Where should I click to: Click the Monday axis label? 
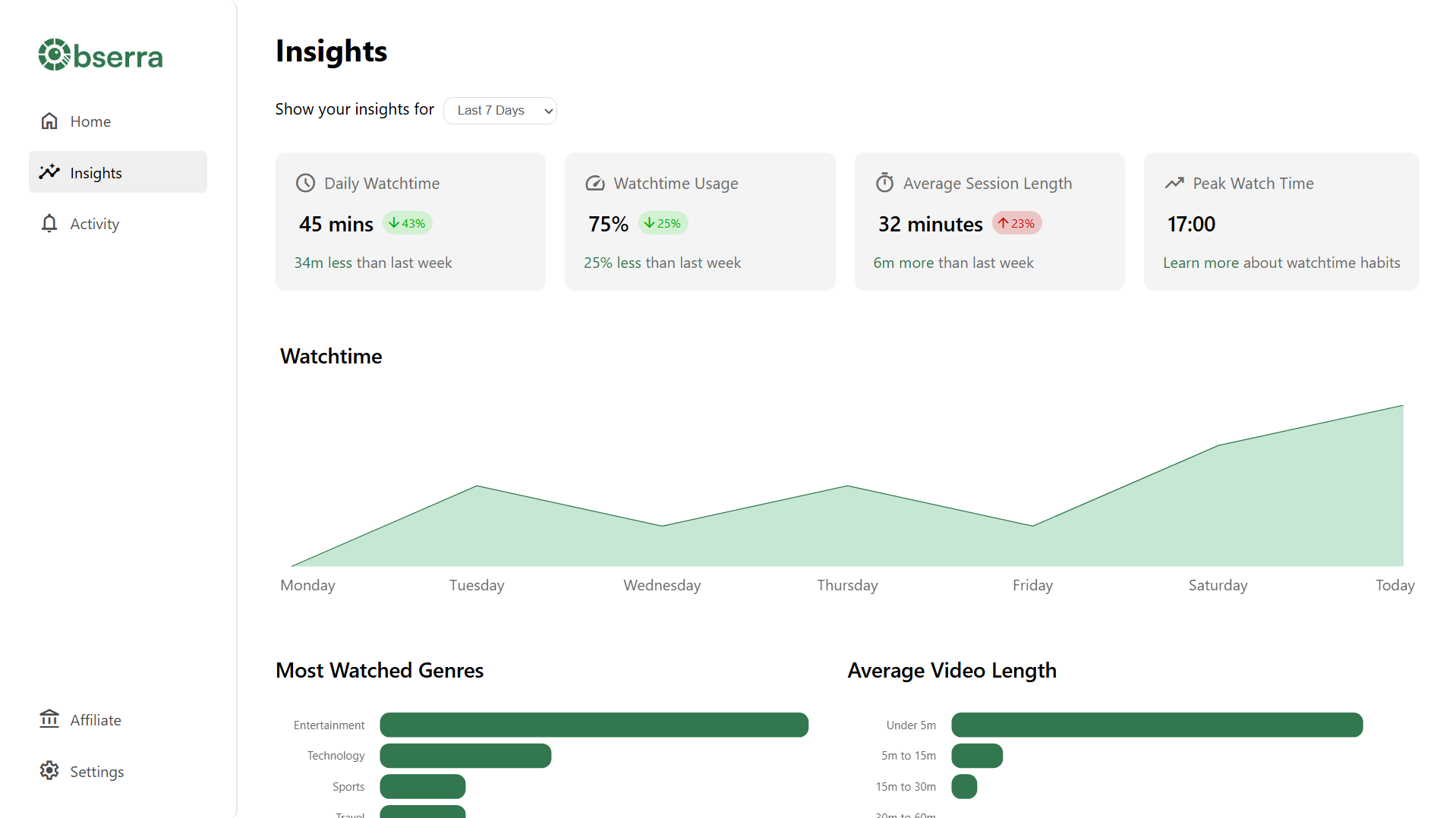point(307,585)
